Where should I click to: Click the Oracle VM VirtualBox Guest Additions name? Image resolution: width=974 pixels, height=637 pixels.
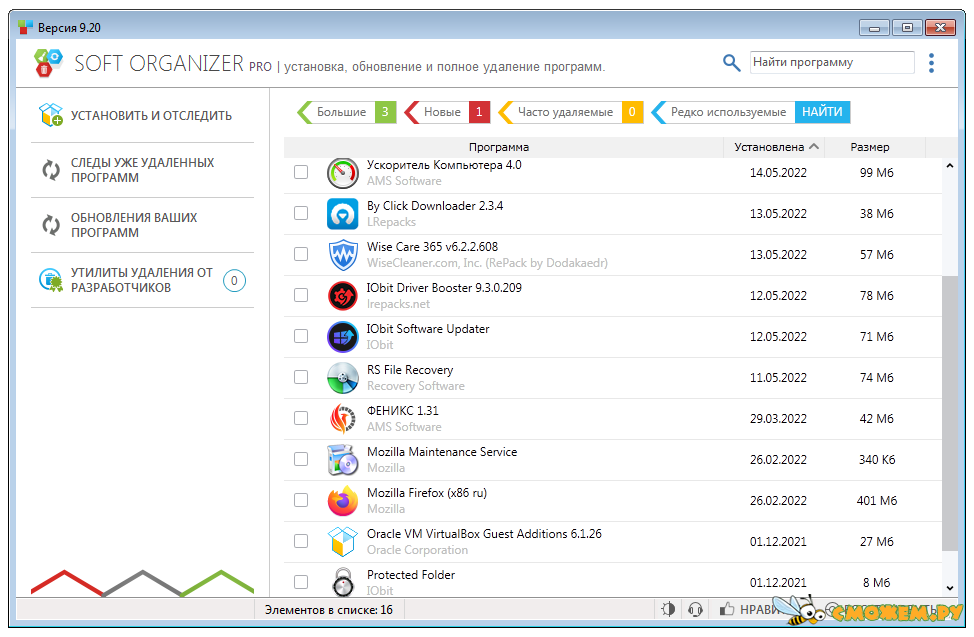(x=484, y=534)
